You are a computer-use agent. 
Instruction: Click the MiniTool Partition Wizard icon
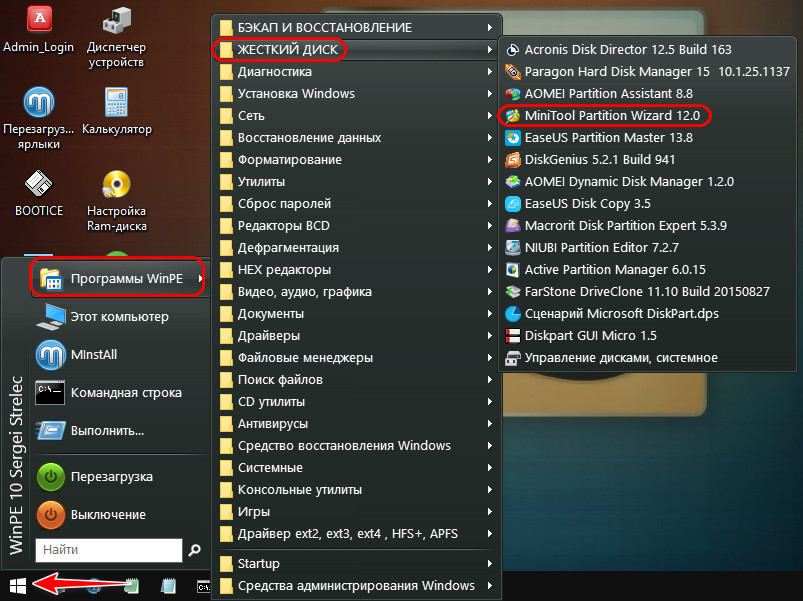[512, 116]
